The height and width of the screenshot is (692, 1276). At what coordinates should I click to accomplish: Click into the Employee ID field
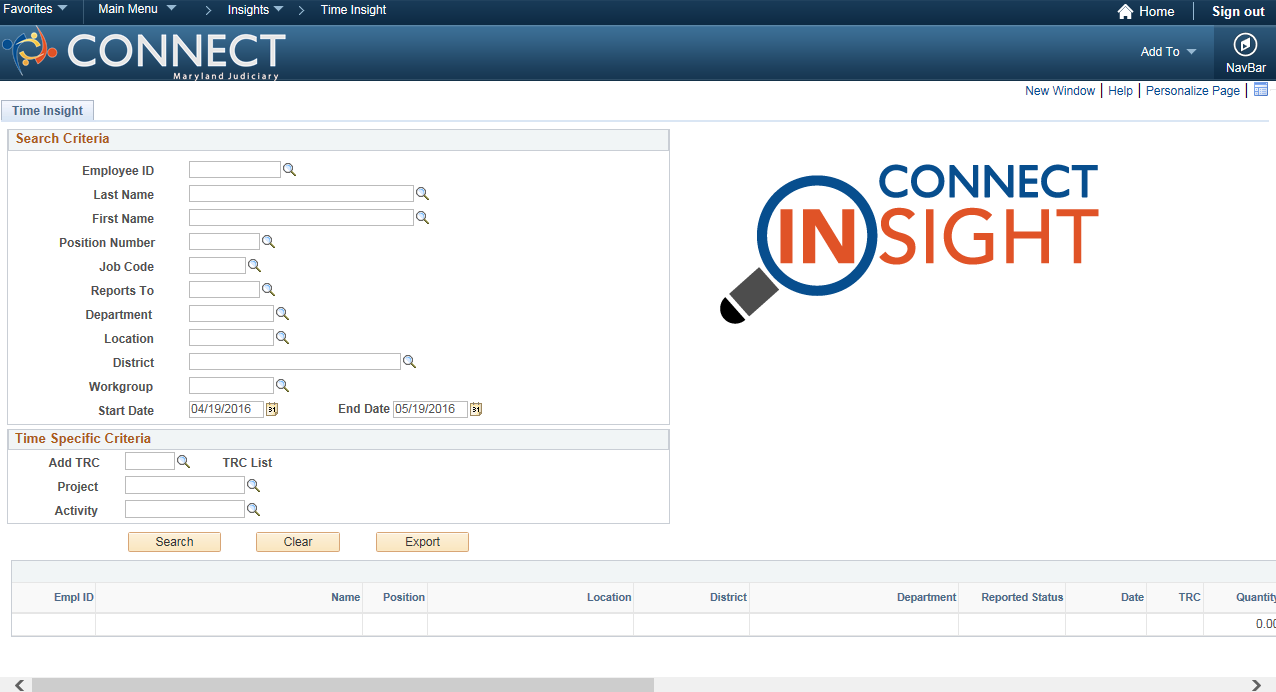click(235, 170)
